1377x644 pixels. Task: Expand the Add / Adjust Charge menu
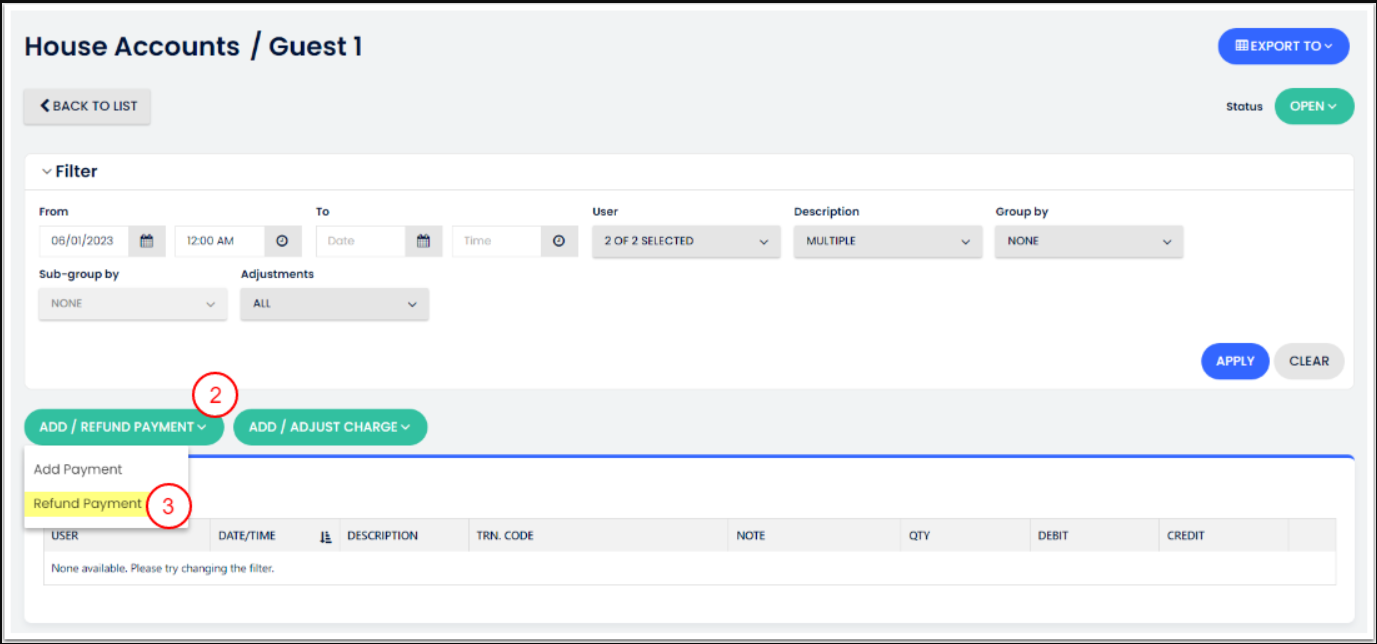[330, 427]
